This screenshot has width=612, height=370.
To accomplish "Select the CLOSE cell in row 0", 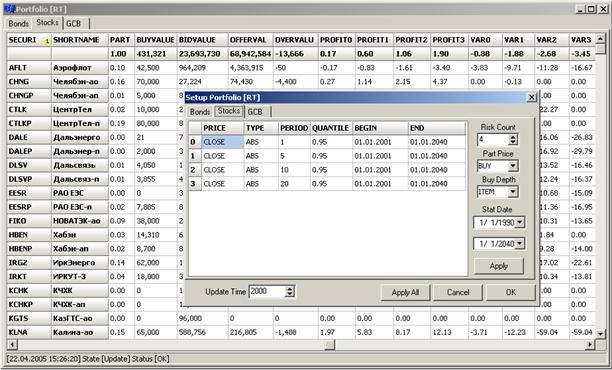I will pos(222,142).
